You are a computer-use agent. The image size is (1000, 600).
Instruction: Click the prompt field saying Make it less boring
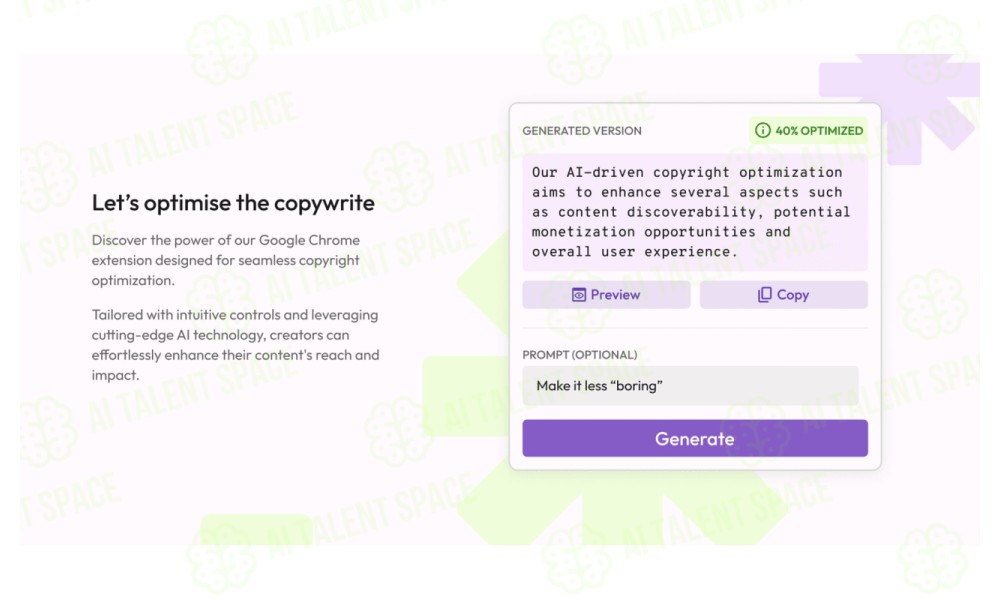pyautogui.click(x=690, y=386)
